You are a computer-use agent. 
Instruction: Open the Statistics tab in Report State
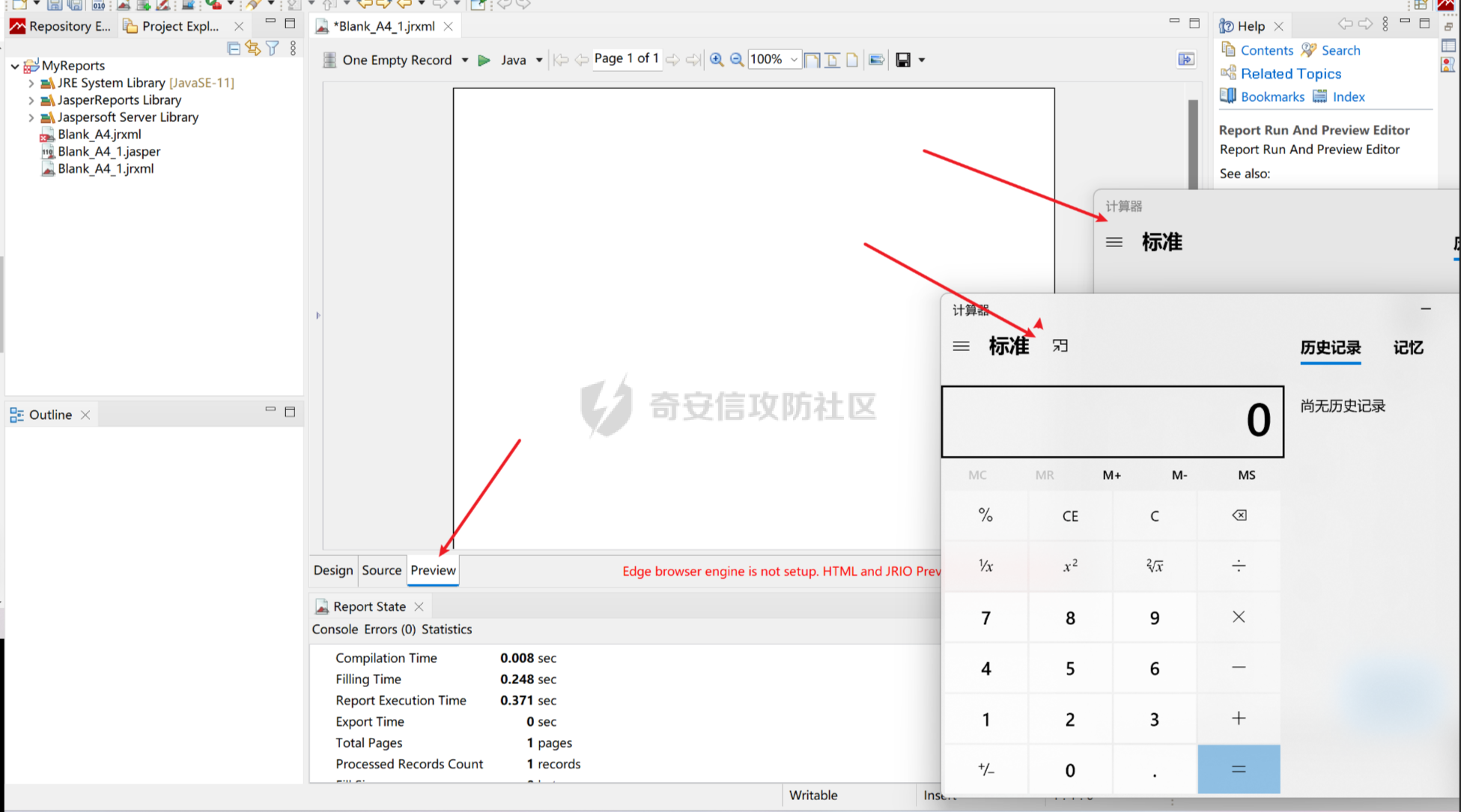point(446,629)
